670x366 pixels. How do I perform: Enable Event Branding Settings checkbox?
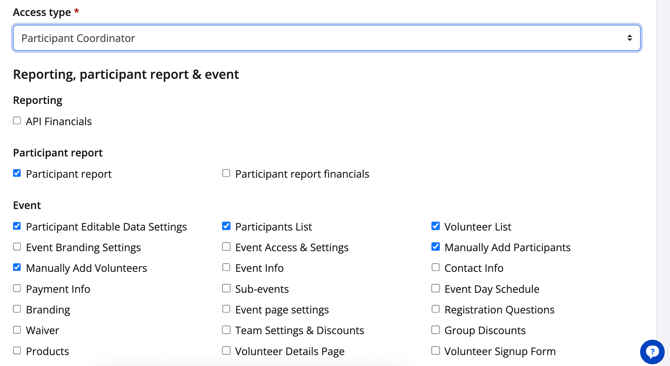pyautogui.click(x=17, y=247)
